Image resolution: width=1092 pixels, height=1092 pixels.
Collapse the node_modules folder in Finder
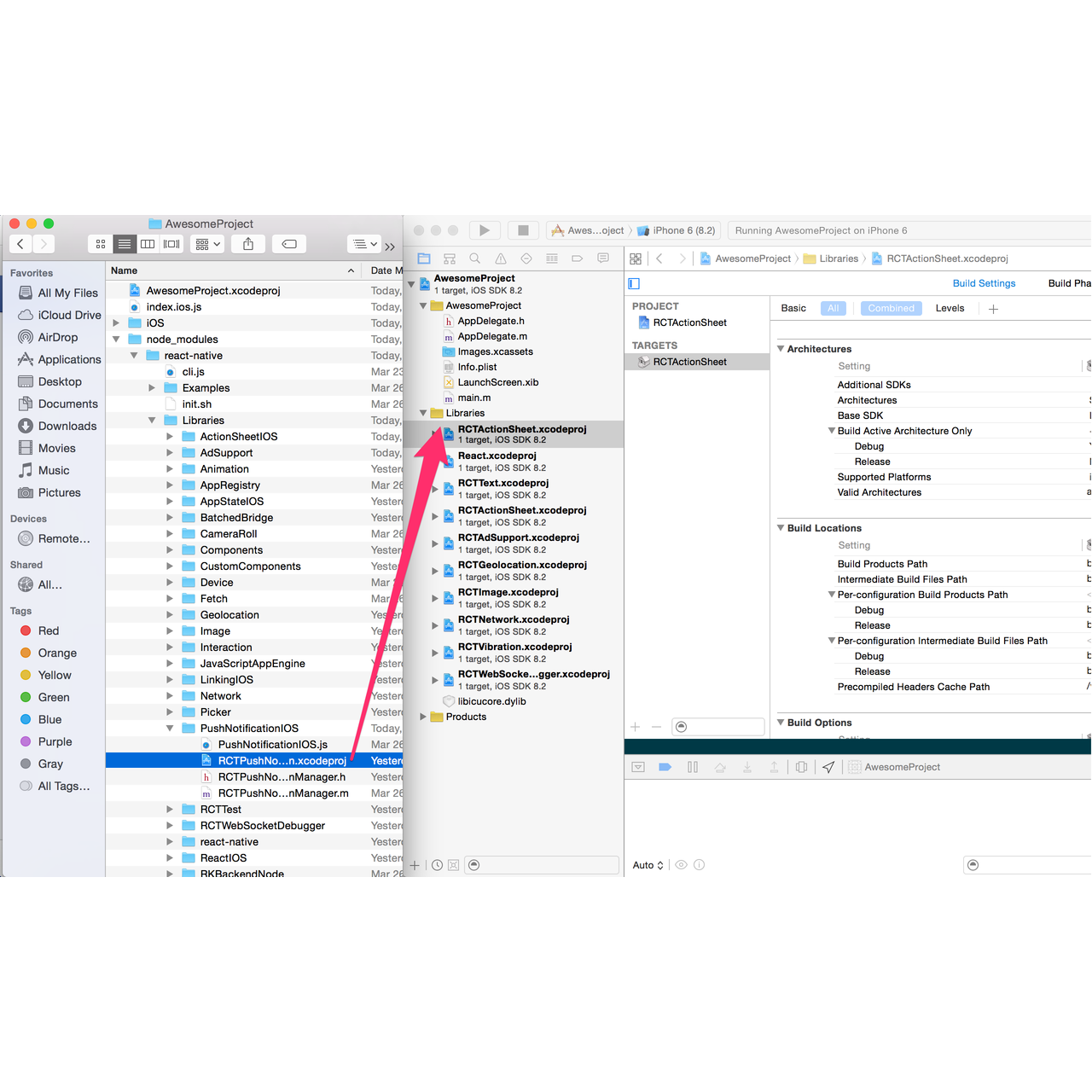(x=116, y=339)
